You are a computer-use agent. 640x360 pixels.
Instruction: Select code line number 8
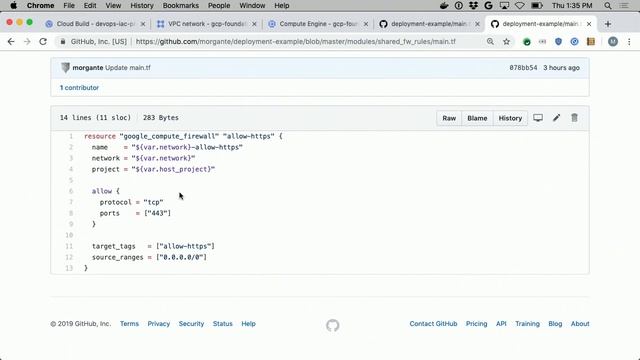71,213
